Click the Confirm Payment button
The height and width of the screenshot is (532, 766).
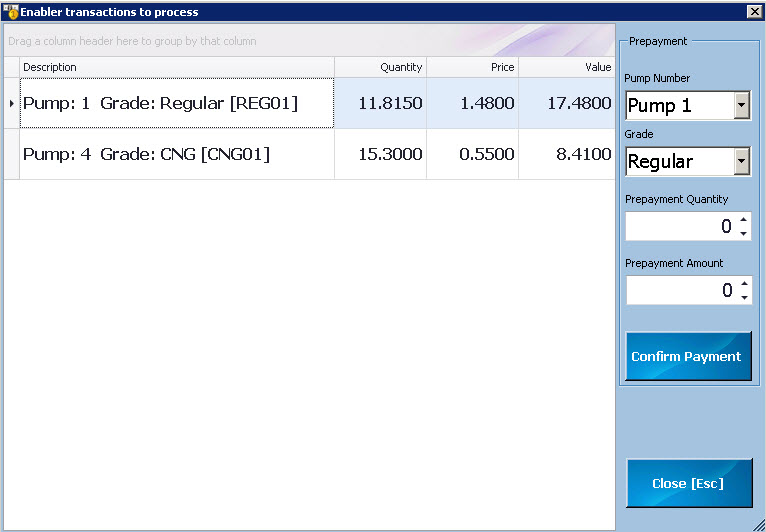point(688,356)
